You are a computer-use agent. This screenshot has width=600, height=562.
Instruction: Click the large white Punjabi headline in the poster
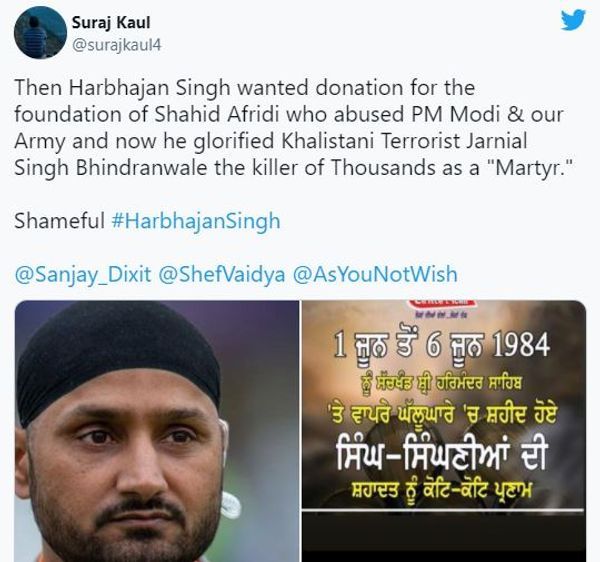click(x=442, y=456)
